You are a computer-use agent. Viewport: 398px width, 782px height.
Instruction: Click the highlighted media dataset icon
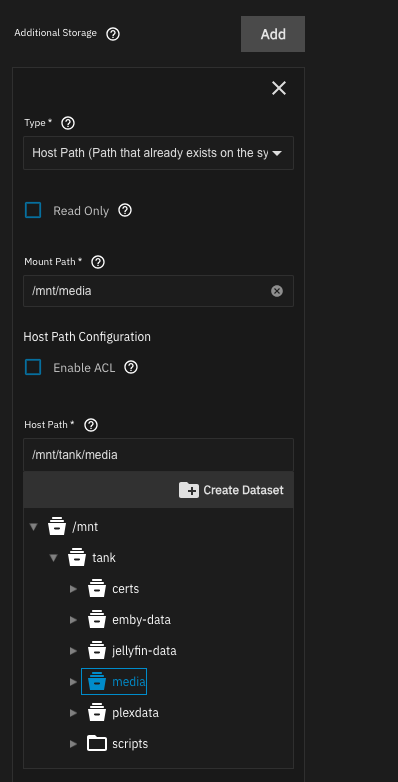pyautogui.click(x=97, y=681)
